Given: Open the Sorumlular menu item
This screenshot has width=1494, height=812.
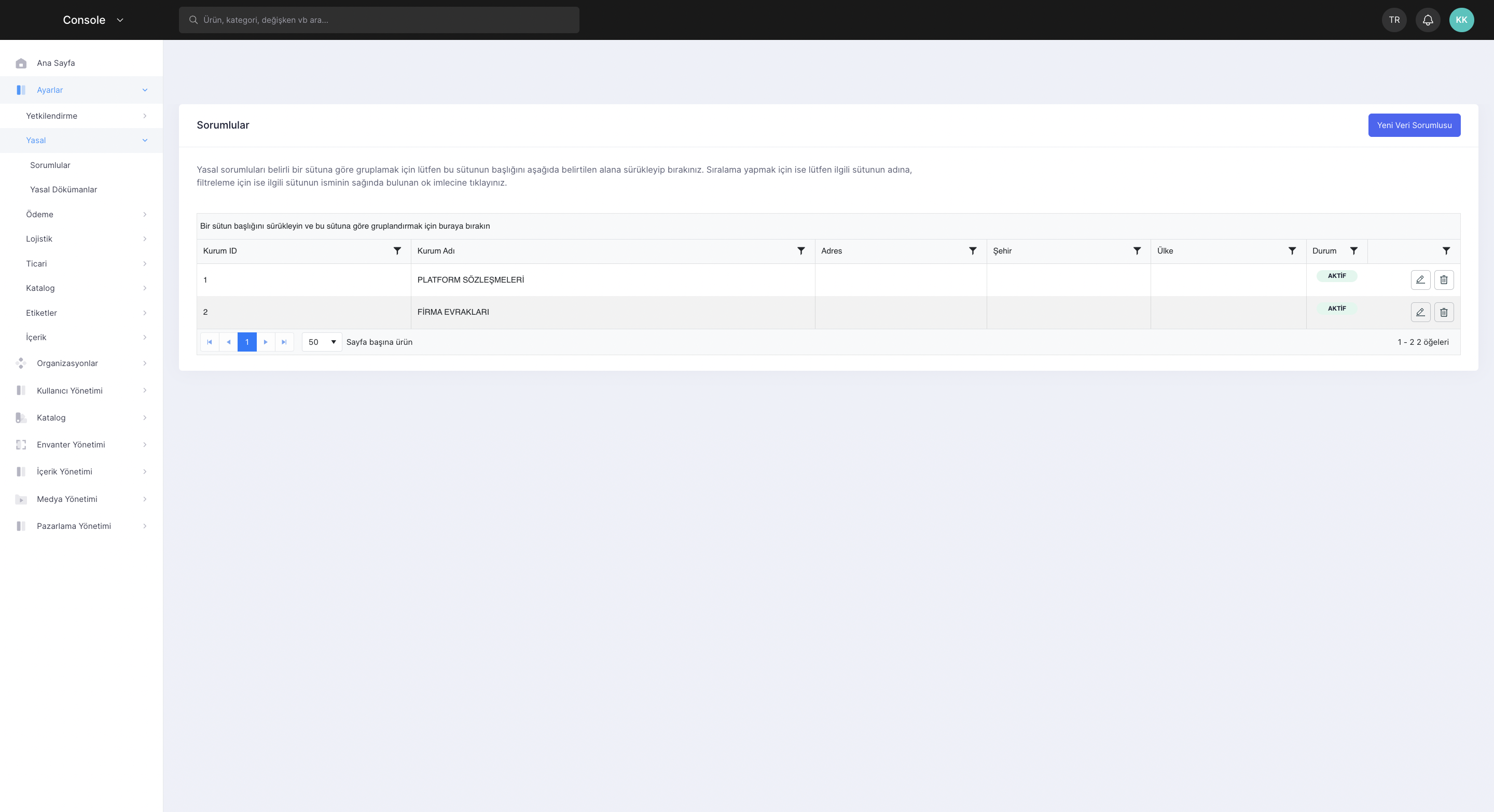Looking at the screenshot, I should pos(81,165).
